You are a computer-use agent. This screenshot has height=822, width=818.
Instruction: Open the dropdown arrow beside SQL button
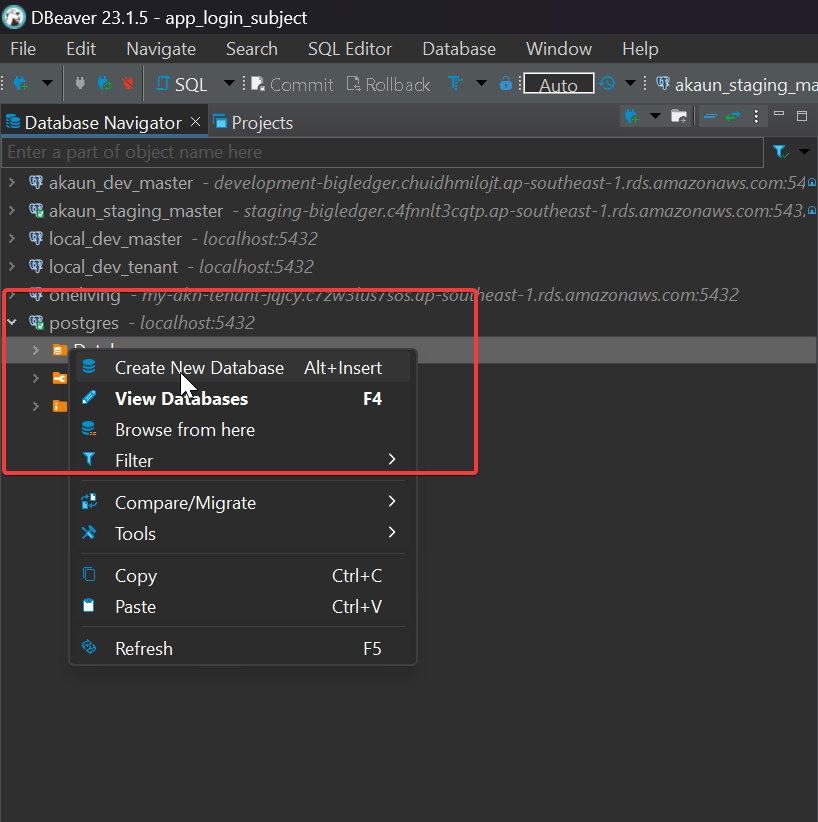(x=229, y=83)
